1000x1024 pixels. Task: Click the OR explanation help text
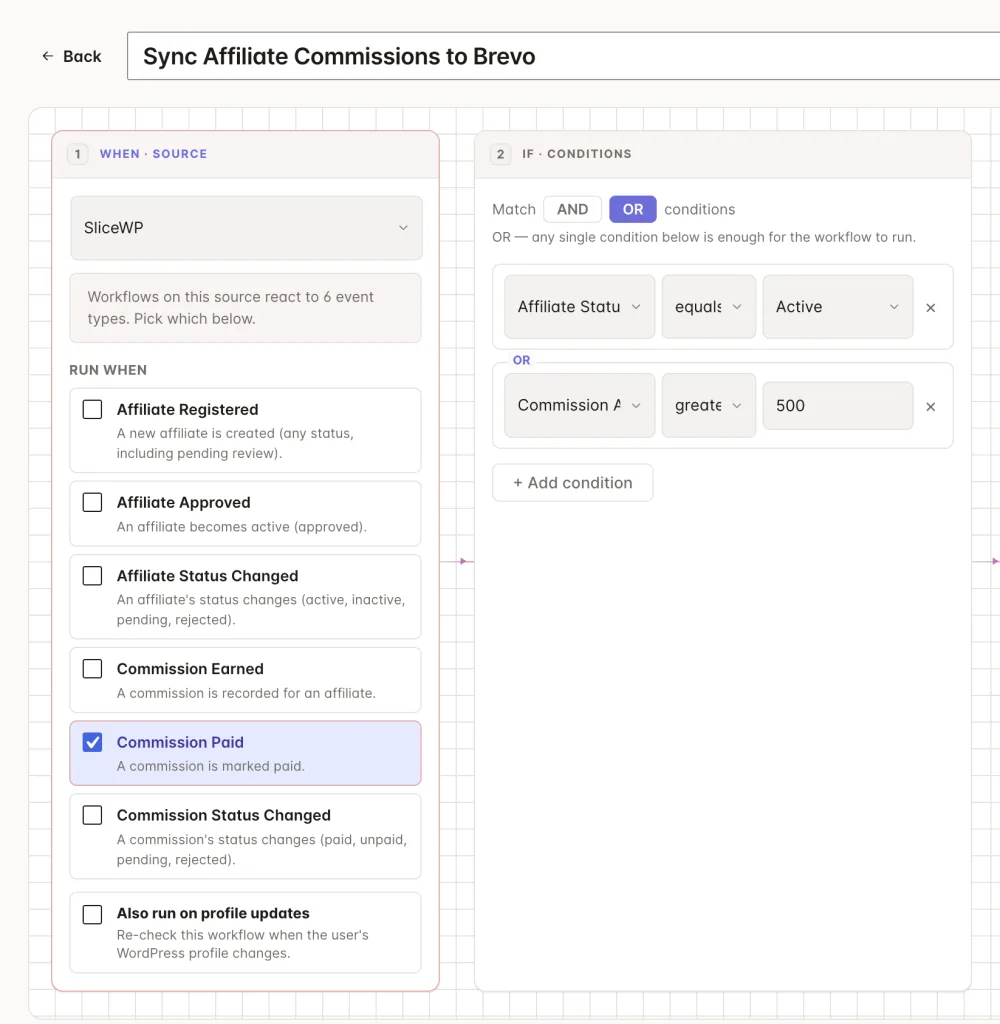[703, 237]
